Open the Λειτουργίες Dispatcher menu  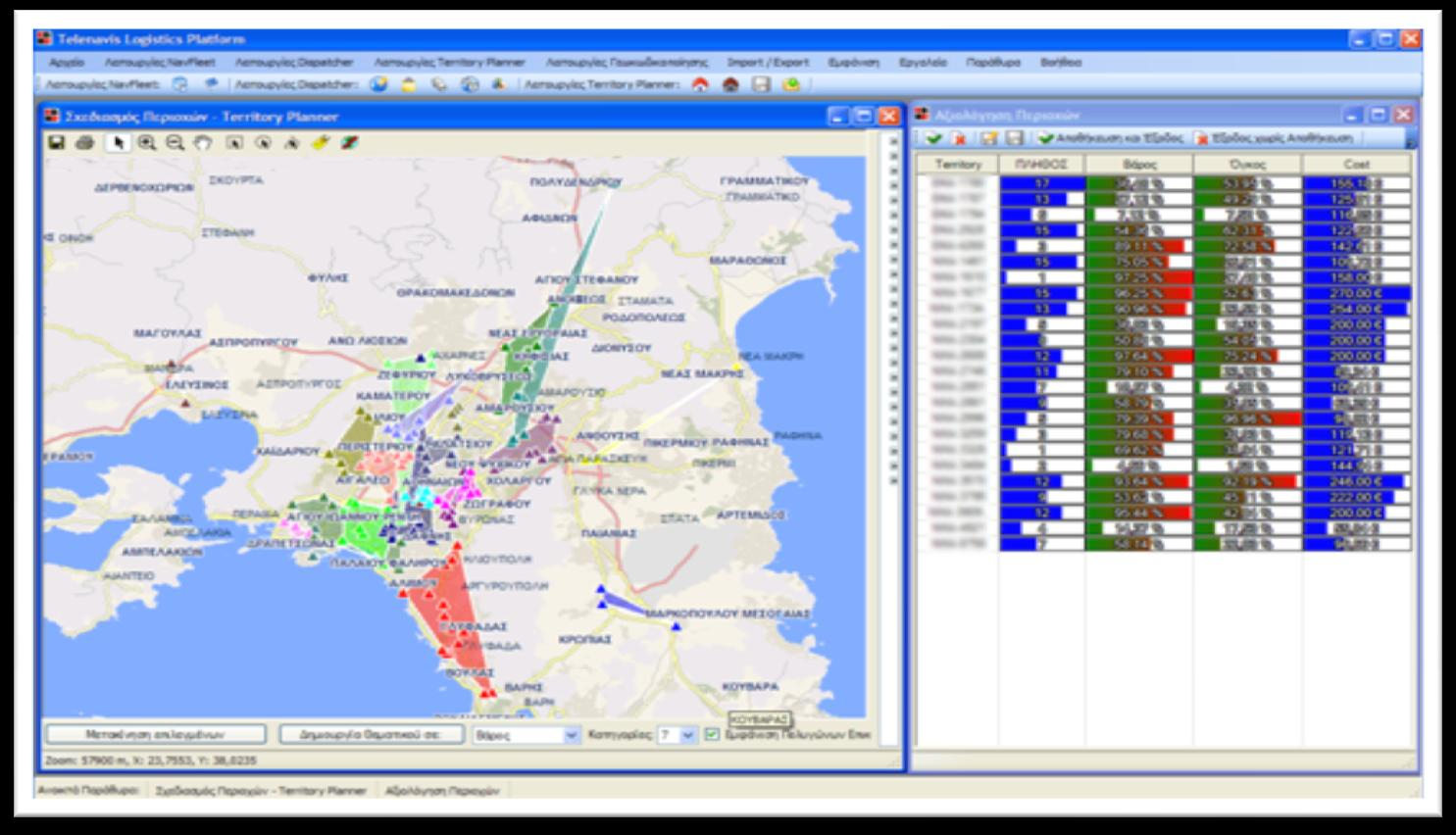pos(294,62)
